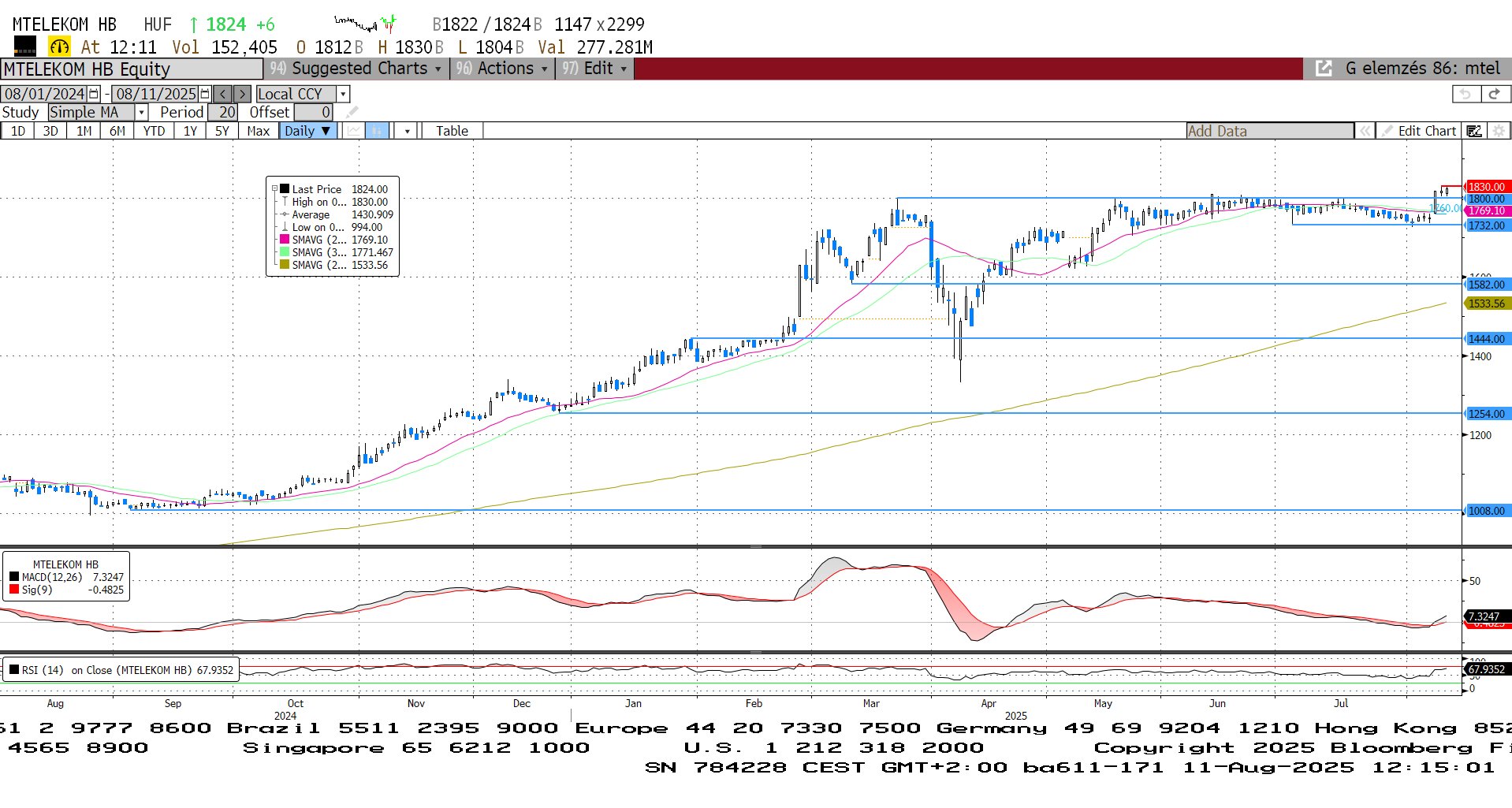Image resolution: width=1512 pixels, height=808 pixels.
Task: Select the 1Y range tab
Action: 190,131
